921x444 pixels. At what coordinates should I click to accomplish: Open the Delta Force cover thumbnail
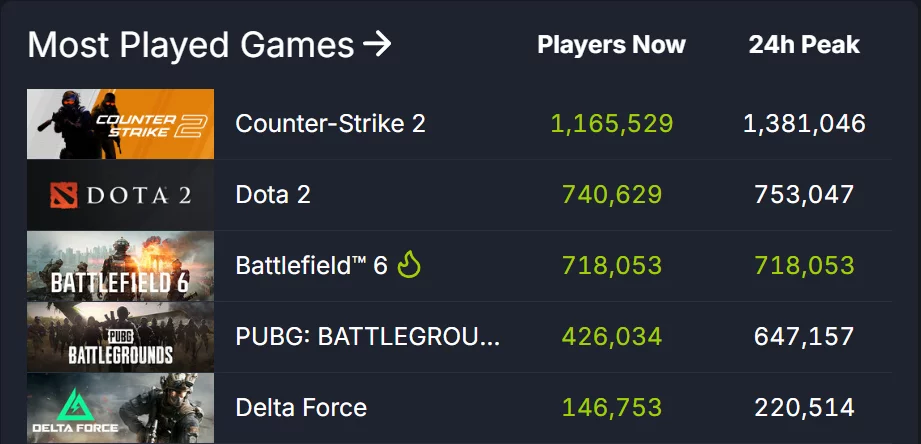tap(120, 408)
